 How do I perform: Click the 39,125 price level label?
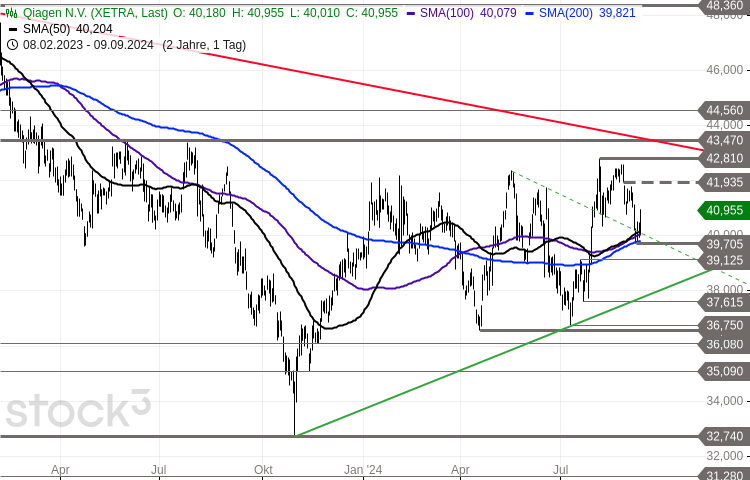(724, 260)
